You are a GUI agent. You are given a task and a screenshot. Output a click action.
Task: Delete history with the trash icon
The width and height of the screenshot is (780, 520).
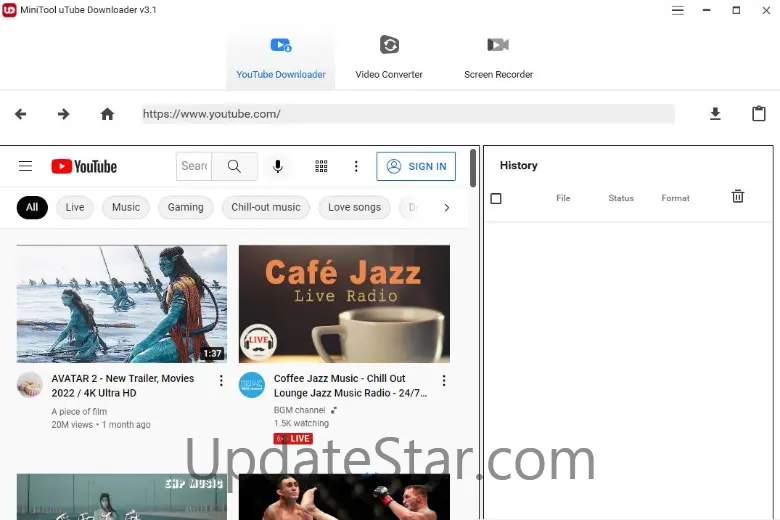pos(738,197)
